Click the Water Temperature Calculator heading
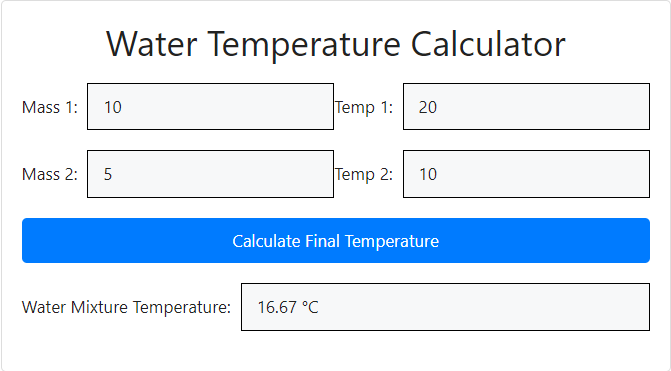Image resolution: width=671 pixels, height=371 pixels. tap(336, 45)
